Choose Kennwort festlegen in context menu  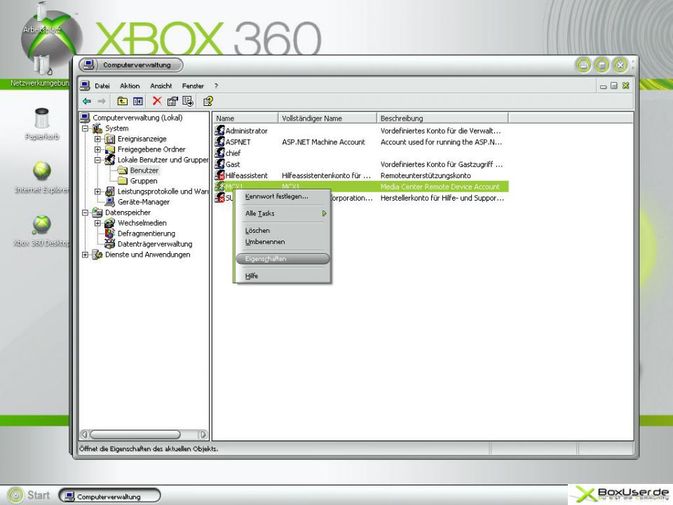click(x=283, y=197)
